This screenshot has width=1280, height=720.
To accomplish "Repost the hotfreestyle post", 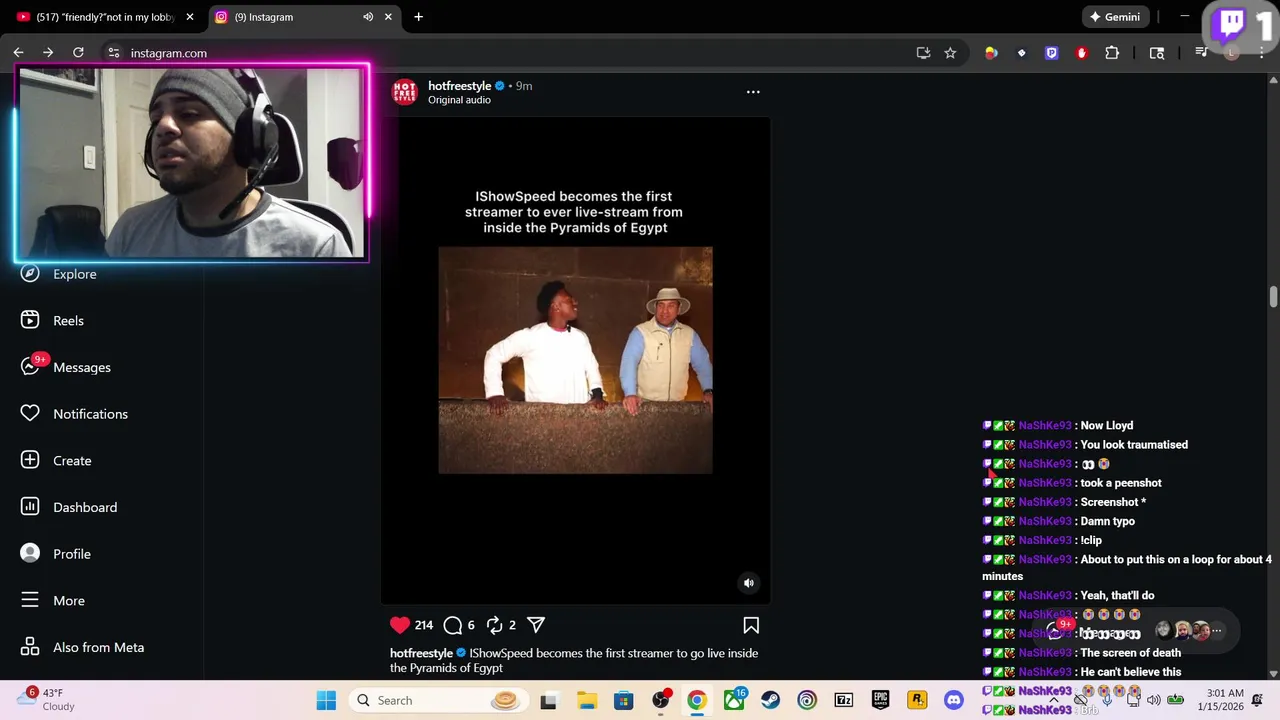I will [x=494, y=625].
